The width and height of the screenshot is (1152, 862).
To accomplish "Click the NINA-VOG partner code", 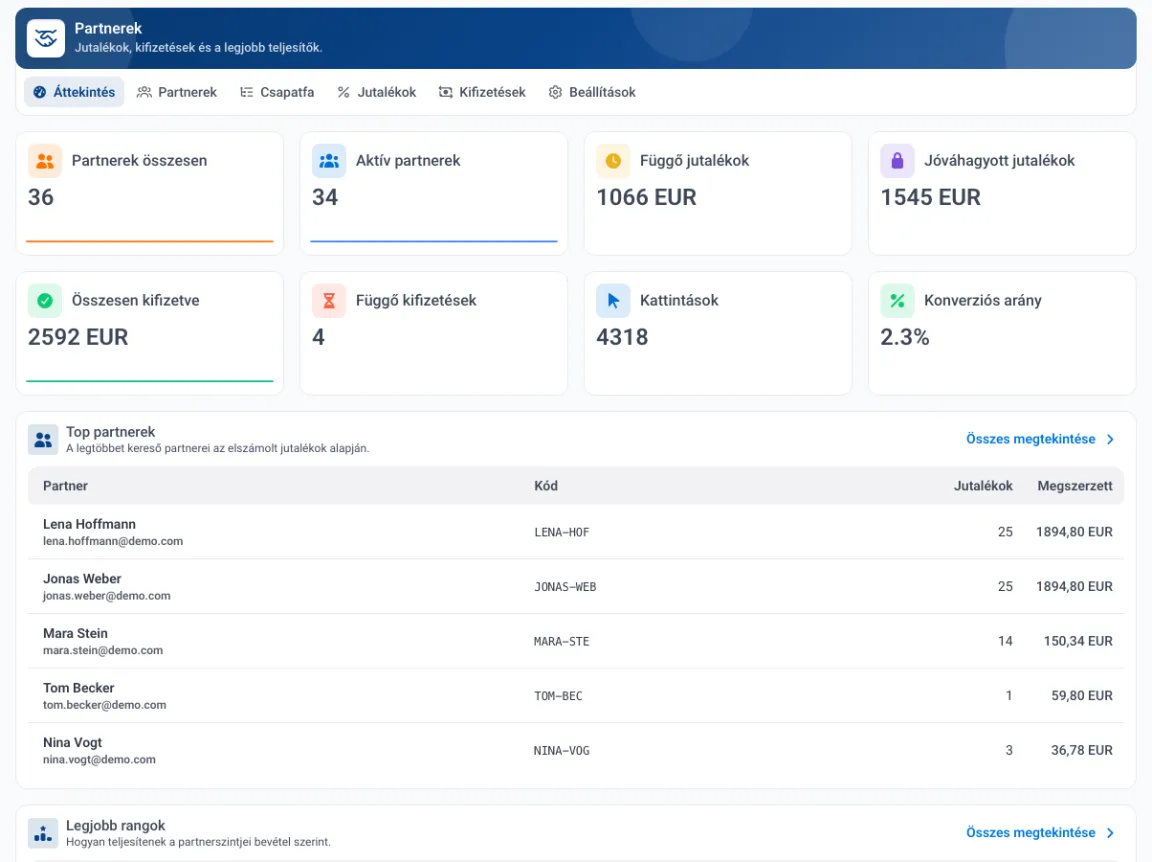I will (x=562, y=751).
